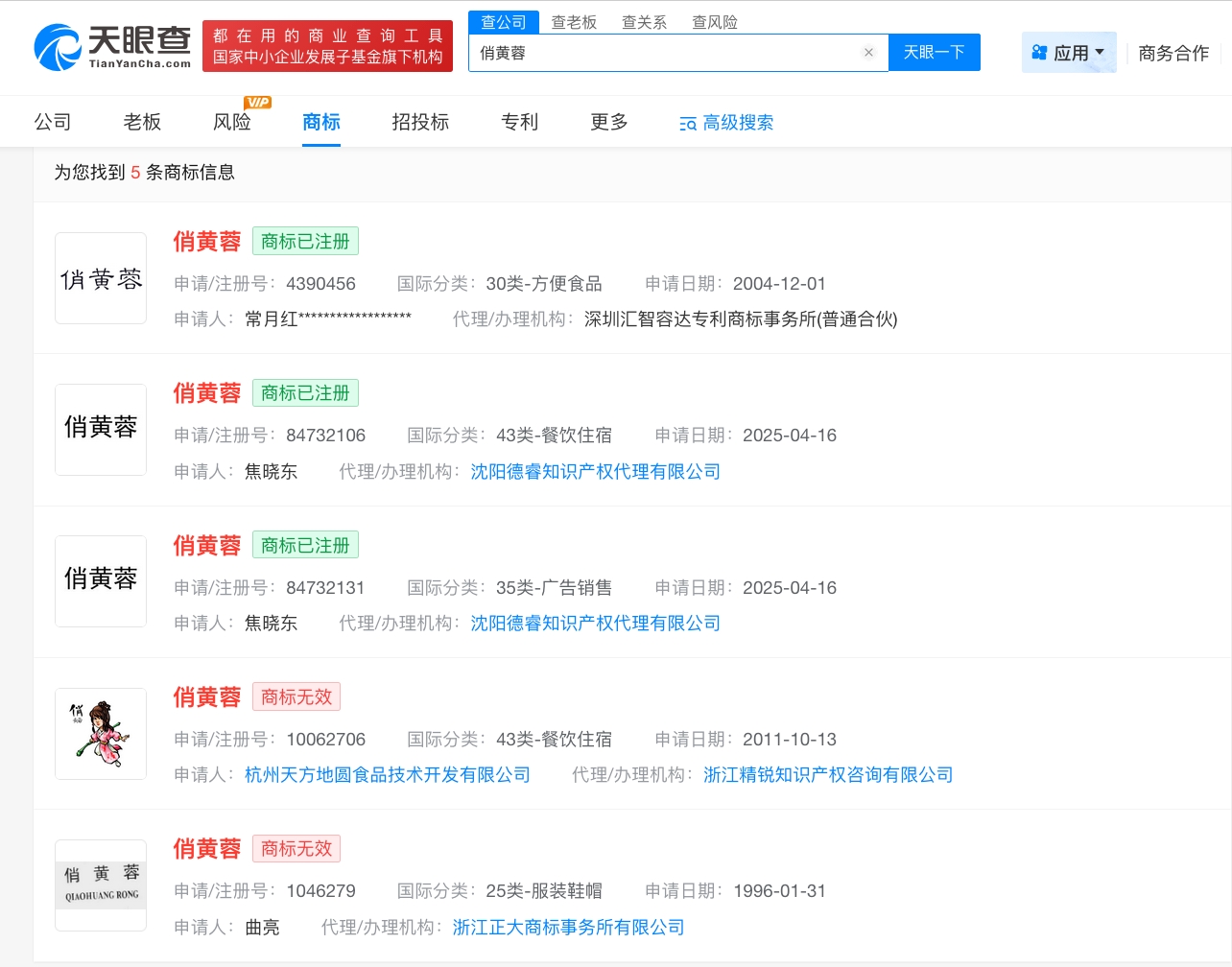This screenshot has height=967, width=1232.
Task: Click the Tianyancha logo
Action: [112, 47]
